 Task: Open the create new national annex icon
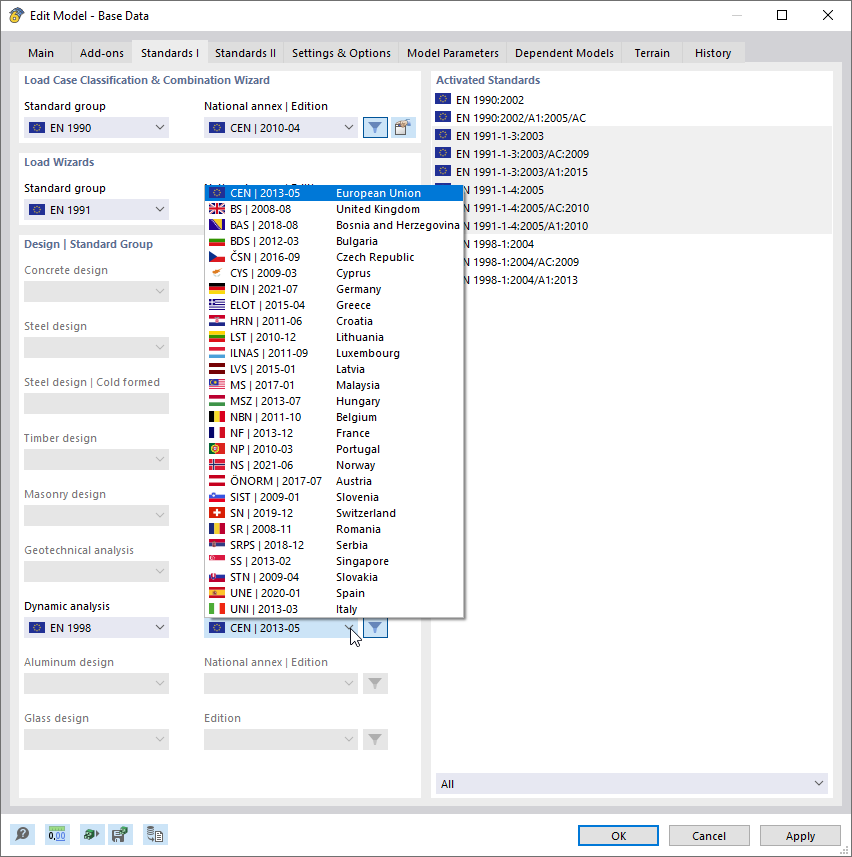tap(402, 127)
